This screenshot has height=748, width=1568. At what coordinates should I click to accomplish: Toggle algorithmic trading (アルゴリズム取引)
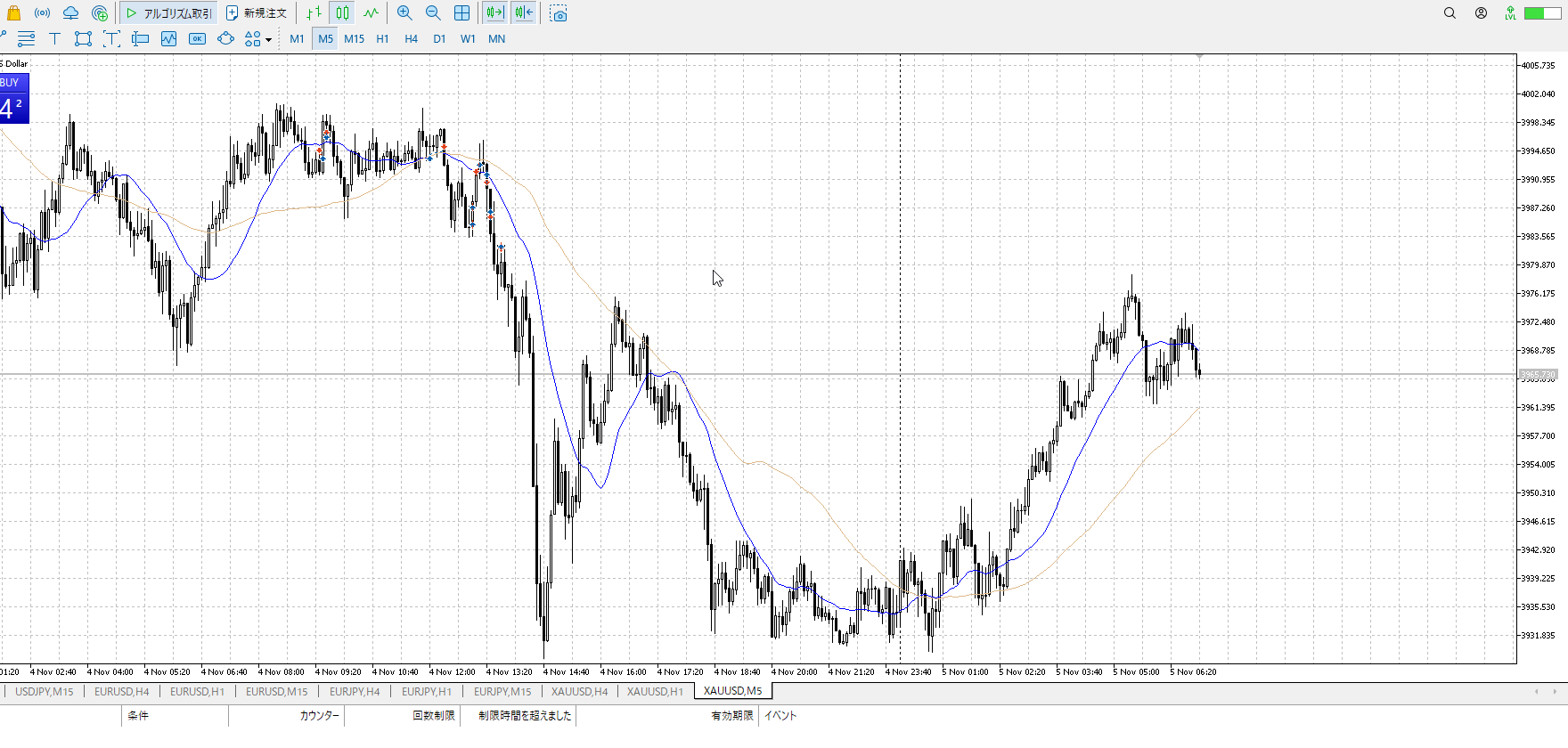[168, 13]
